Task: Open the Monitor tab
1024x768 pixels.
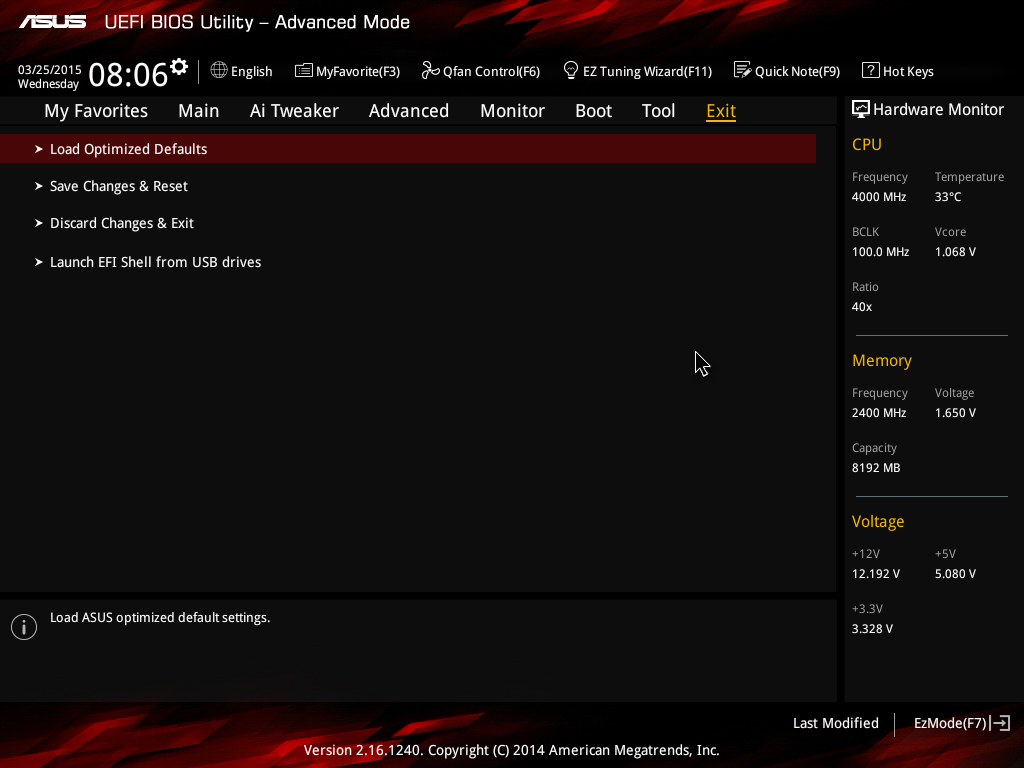Action: point(512,111)
